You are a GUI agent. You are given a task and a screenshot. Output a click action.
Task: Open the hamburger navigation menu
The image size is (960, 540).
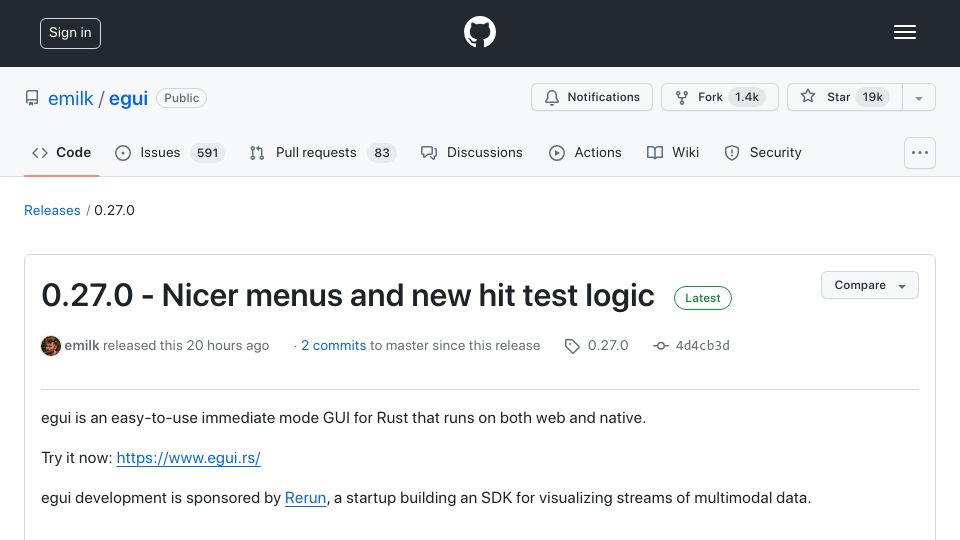click(x=904, y=32)
